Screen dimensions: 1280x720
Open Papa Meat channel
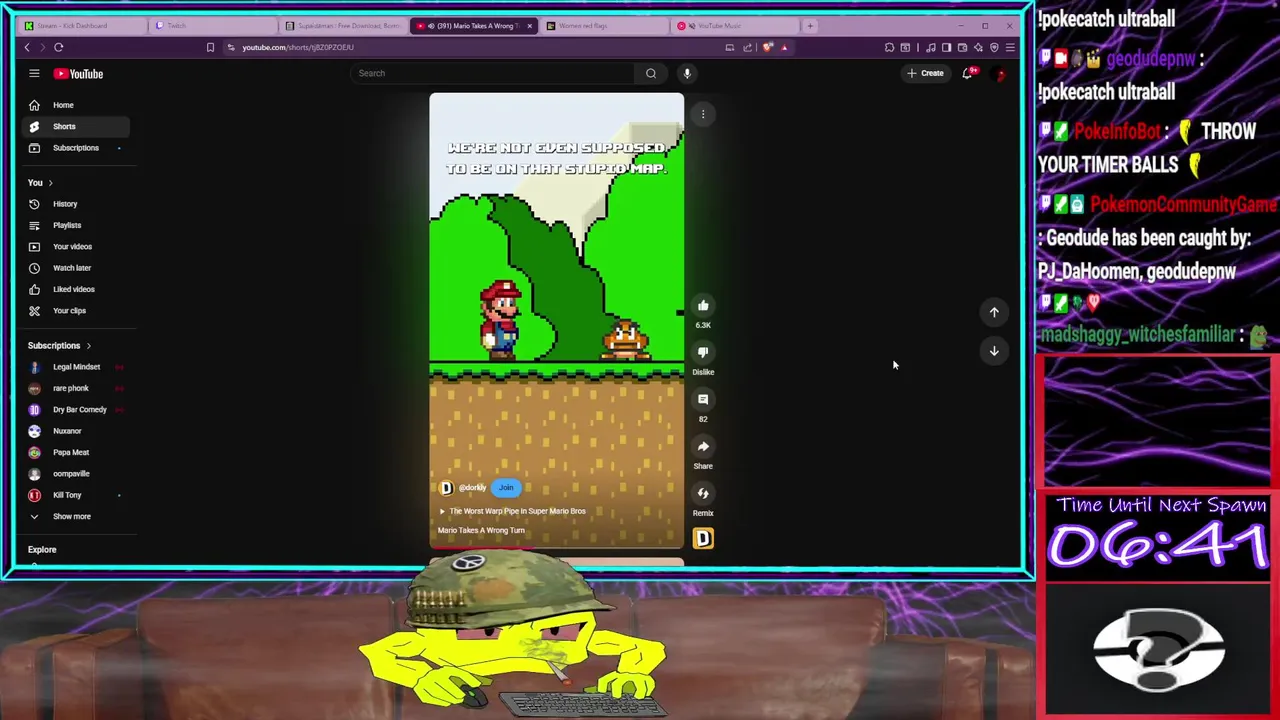(75, 452)
